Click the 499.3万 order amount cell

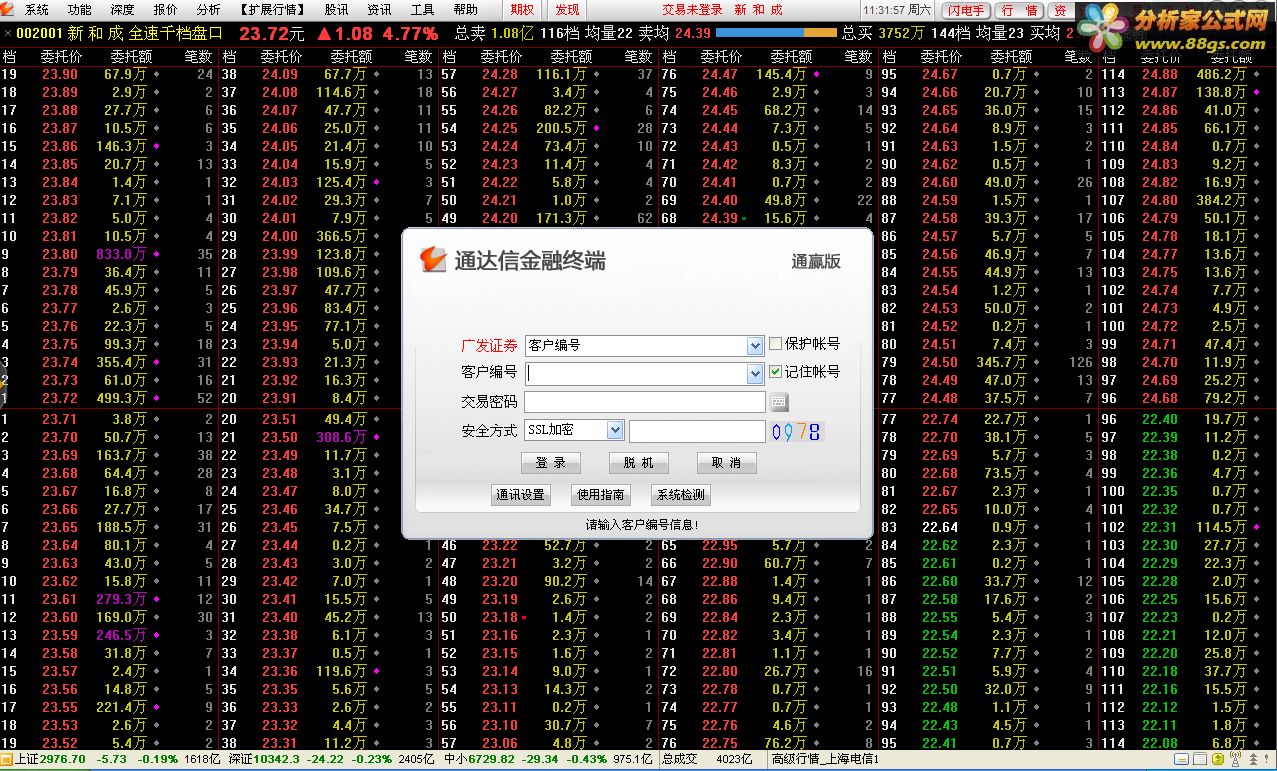(121, 398)
